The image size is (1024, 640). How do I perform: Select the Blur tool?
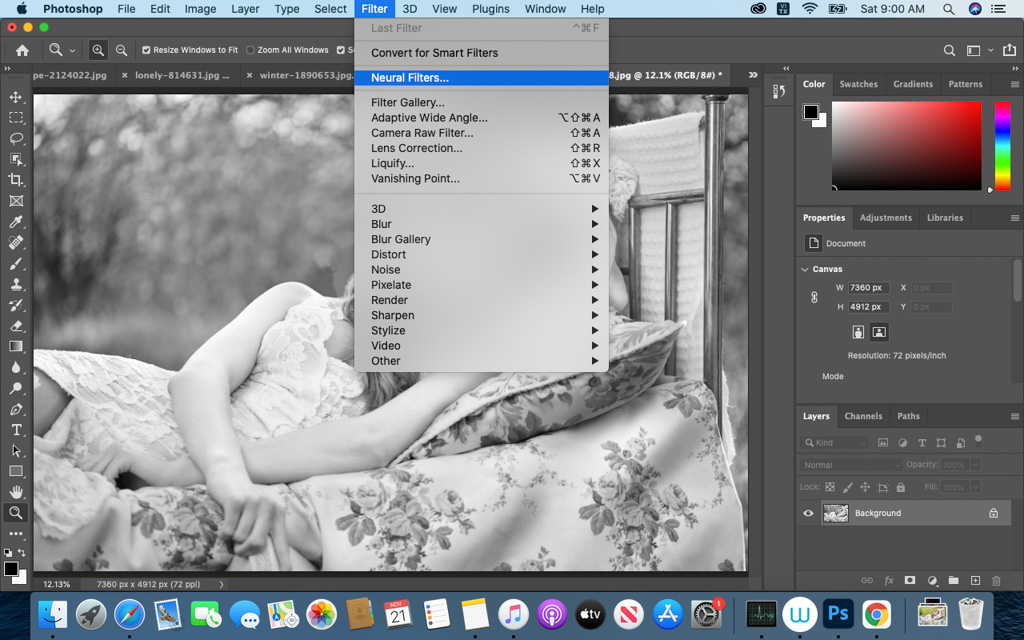pyautogui.click(x=16, y=367)
